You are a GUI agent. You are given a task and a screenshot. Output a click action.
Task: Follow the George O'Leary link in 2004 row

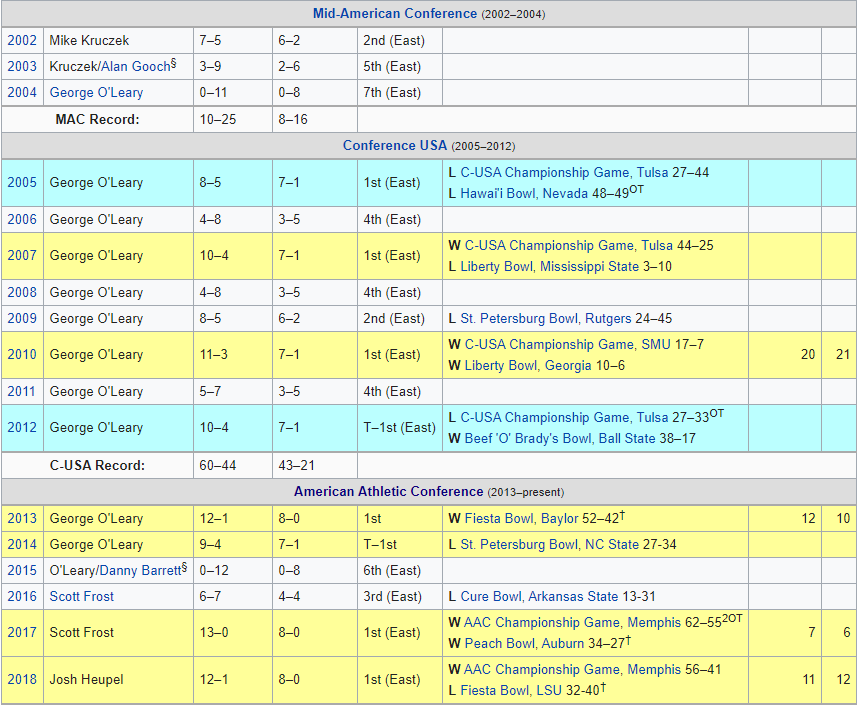click(96, 93)
